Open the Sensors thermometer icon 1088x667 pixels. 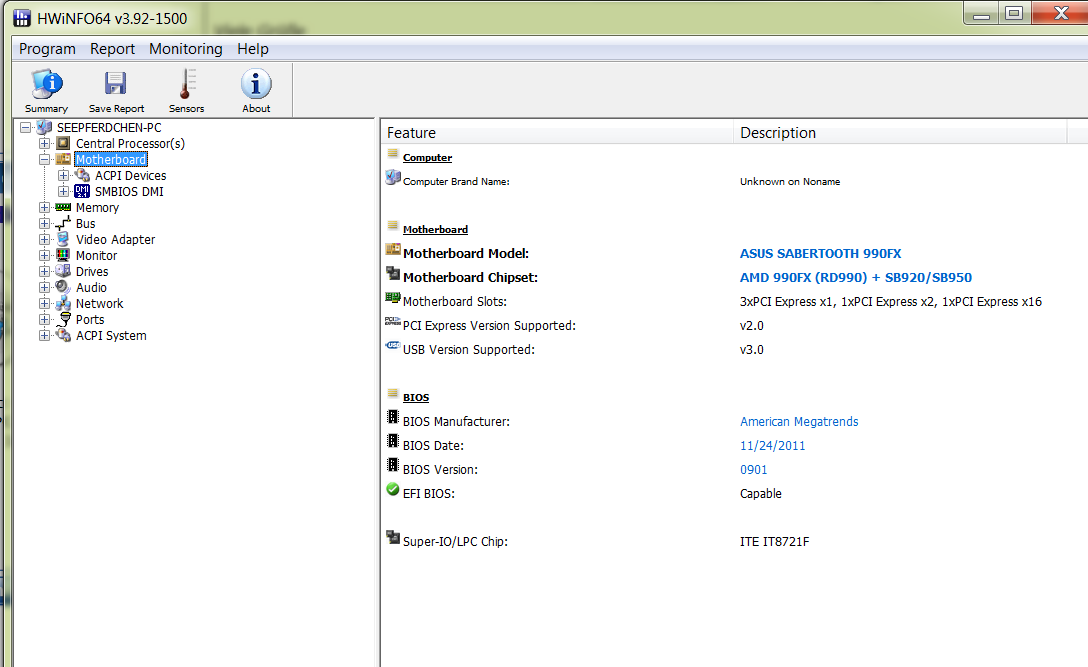(186, 84)
